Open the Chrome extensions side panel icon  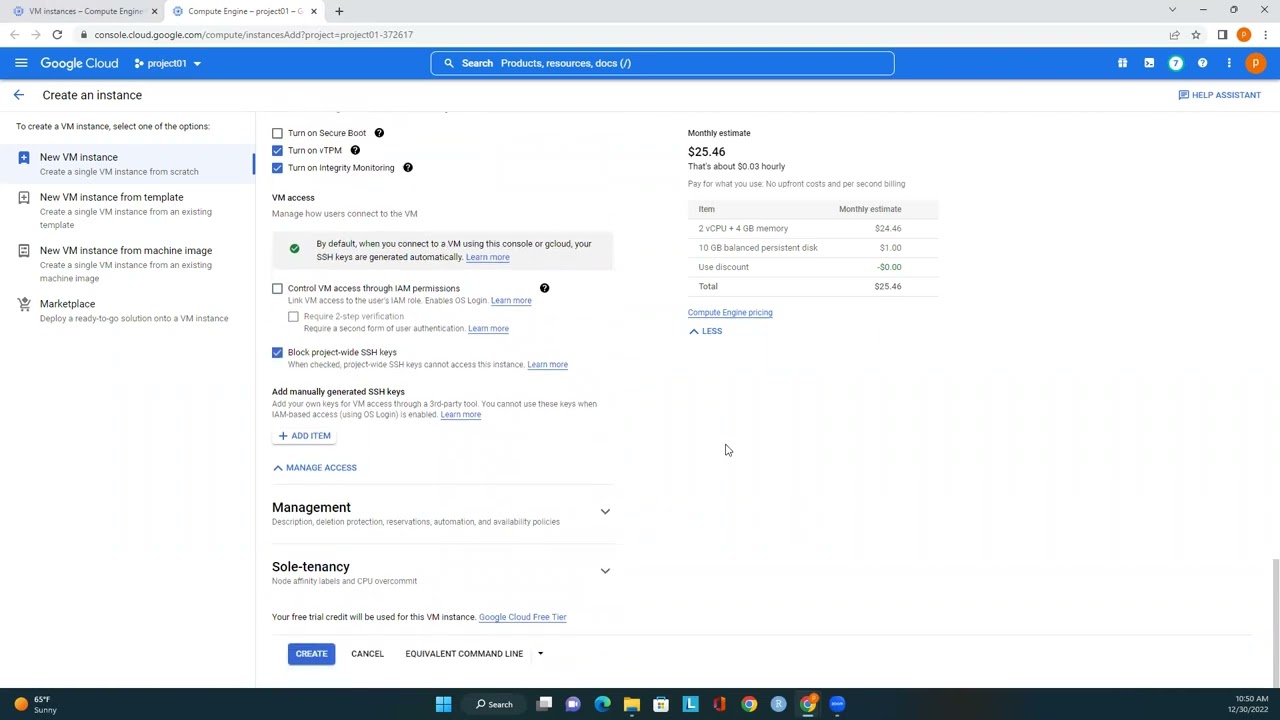coord(1222,35)
